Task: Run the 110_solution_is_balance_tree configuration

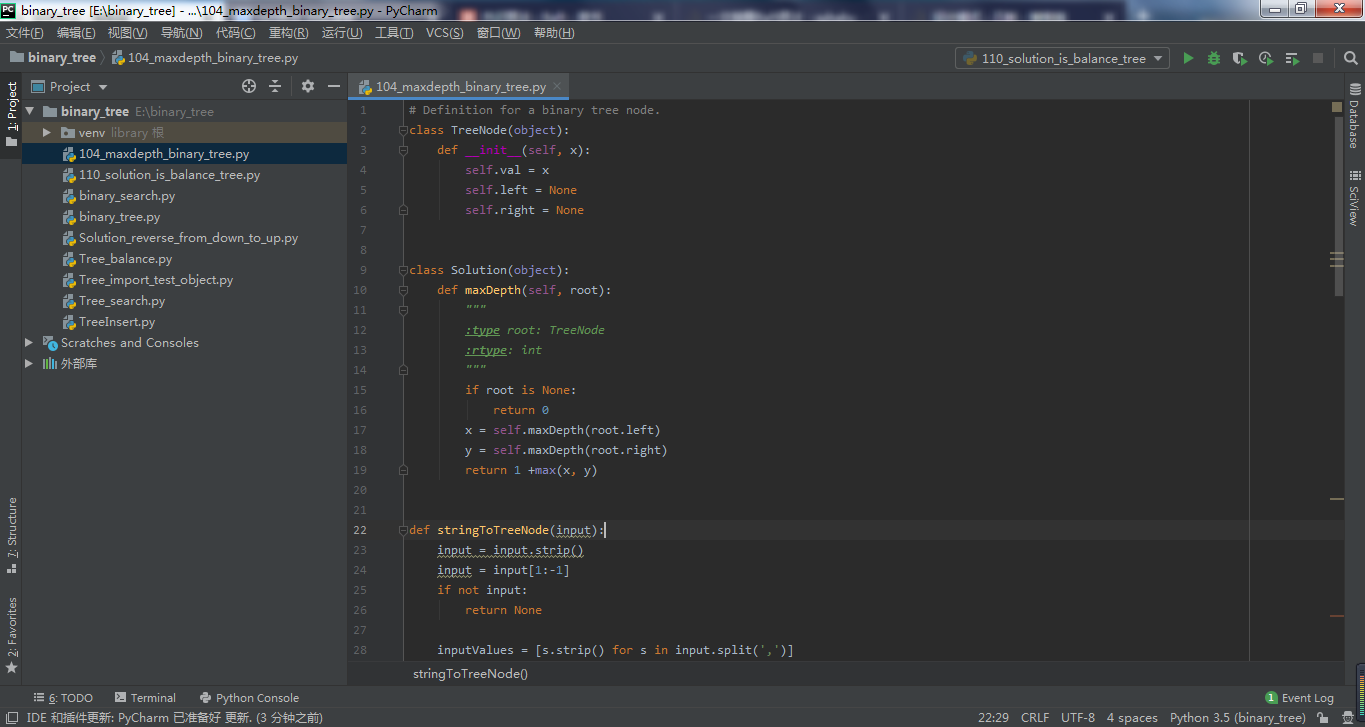Action: click(1188, 58)
